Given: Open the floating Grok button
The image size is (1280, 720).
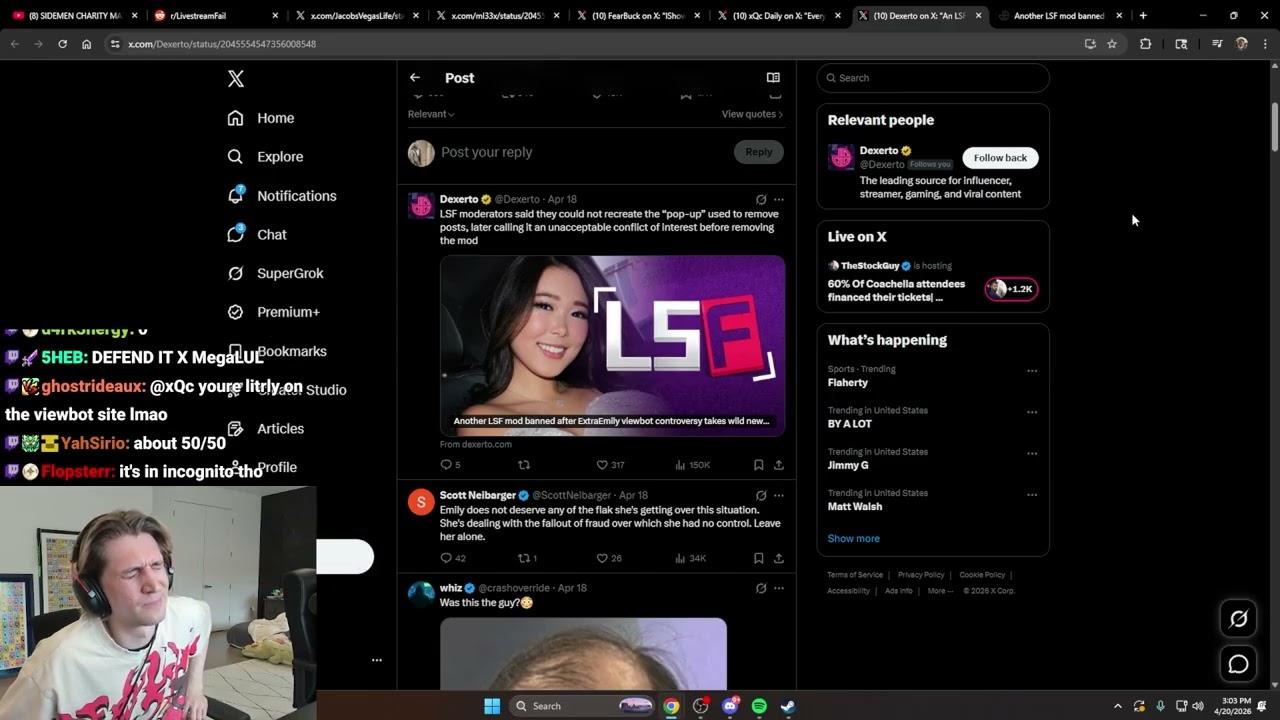Looking at the screenshot, I should 1238,620.
